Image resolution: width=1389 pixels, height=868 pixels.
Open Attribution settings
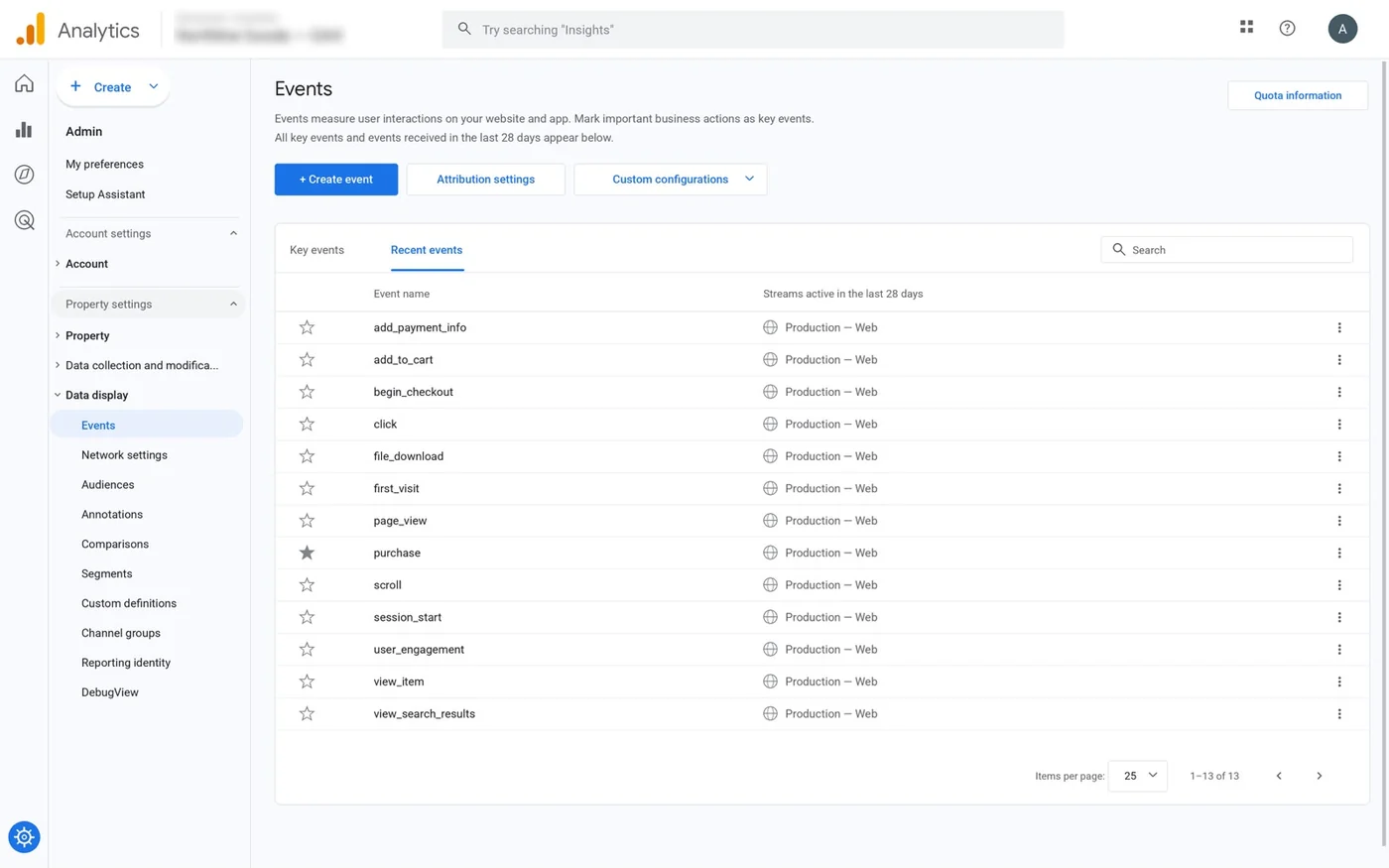point(486,180)
